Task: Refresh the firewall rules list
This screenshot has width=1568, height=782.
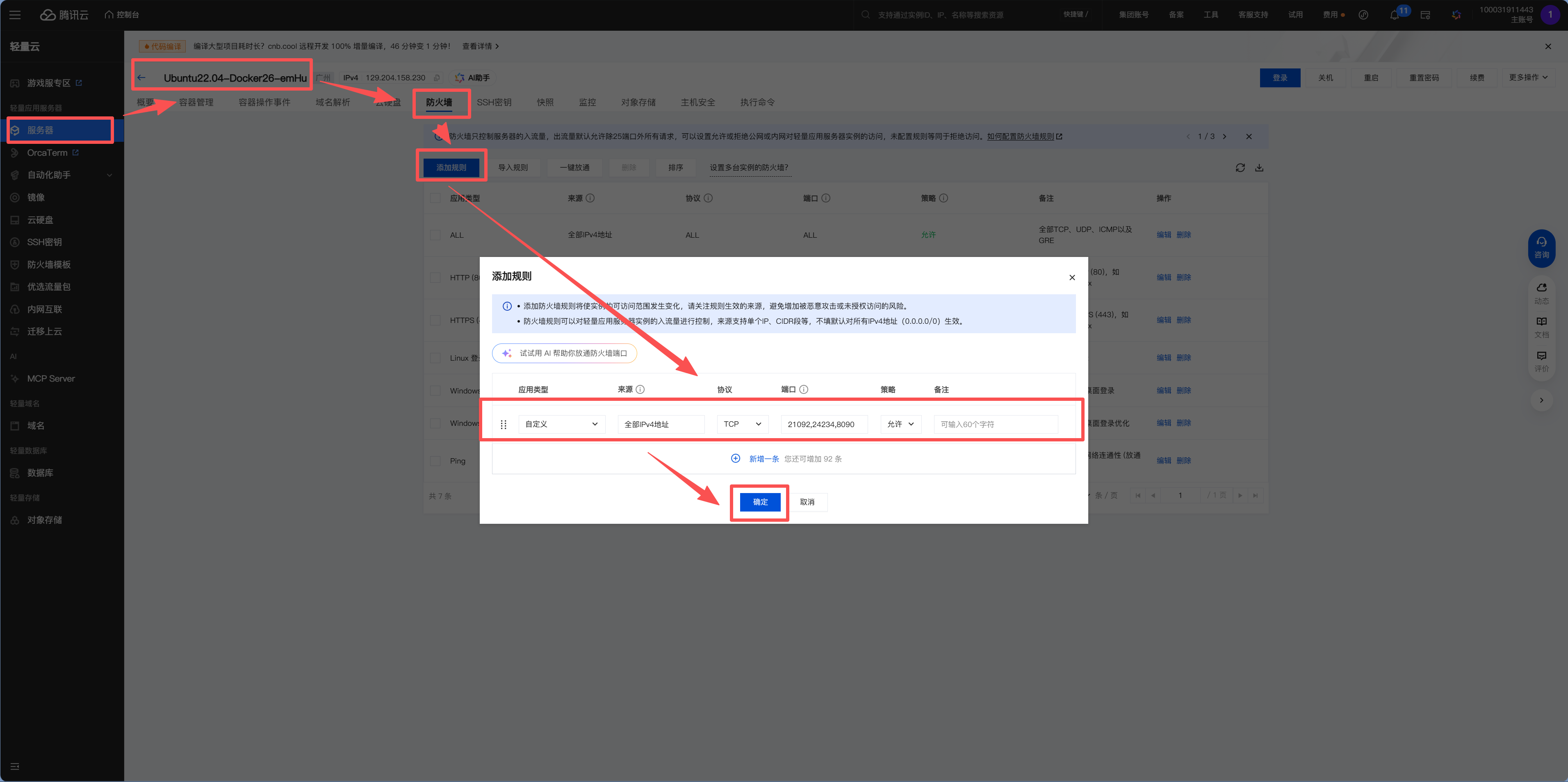Action: click(x=1240, y=167)
